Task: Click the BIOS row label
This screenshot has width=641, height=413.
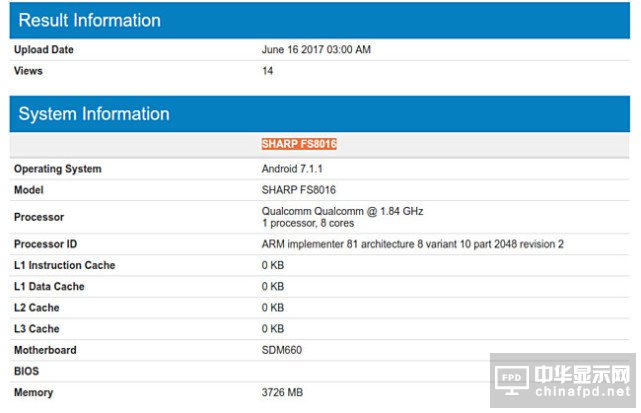Action: (27, 371)
